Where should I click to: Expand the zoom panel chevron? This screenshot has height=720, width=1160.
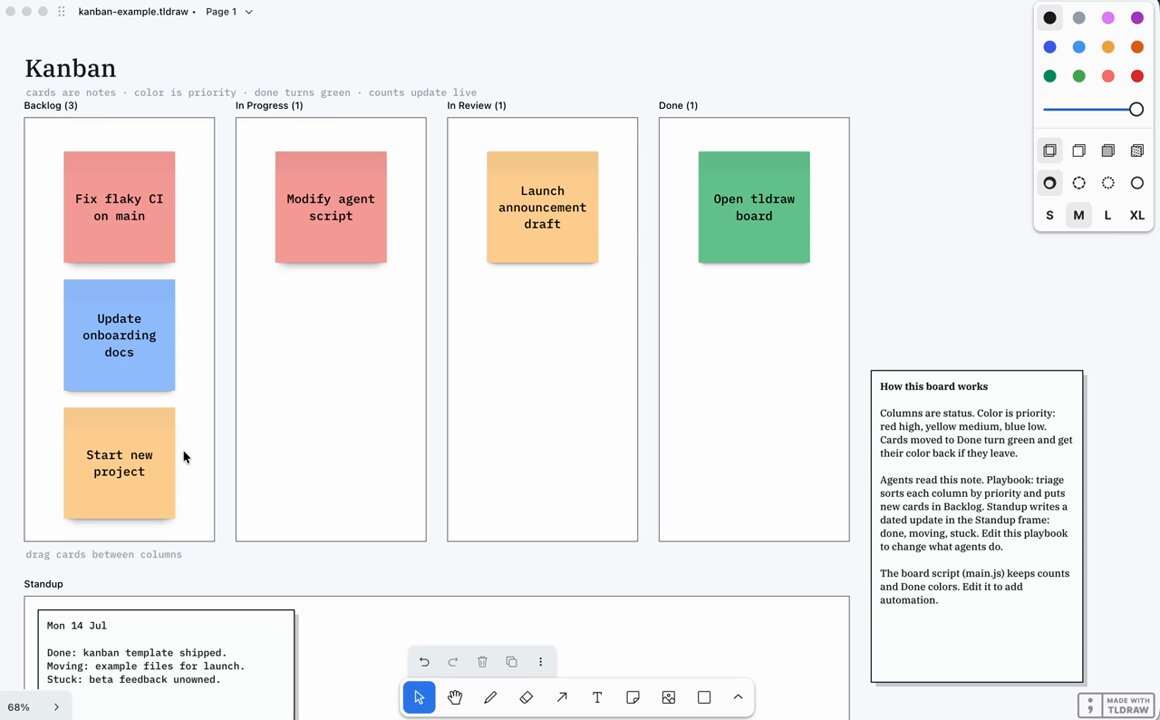coord(56,707)
